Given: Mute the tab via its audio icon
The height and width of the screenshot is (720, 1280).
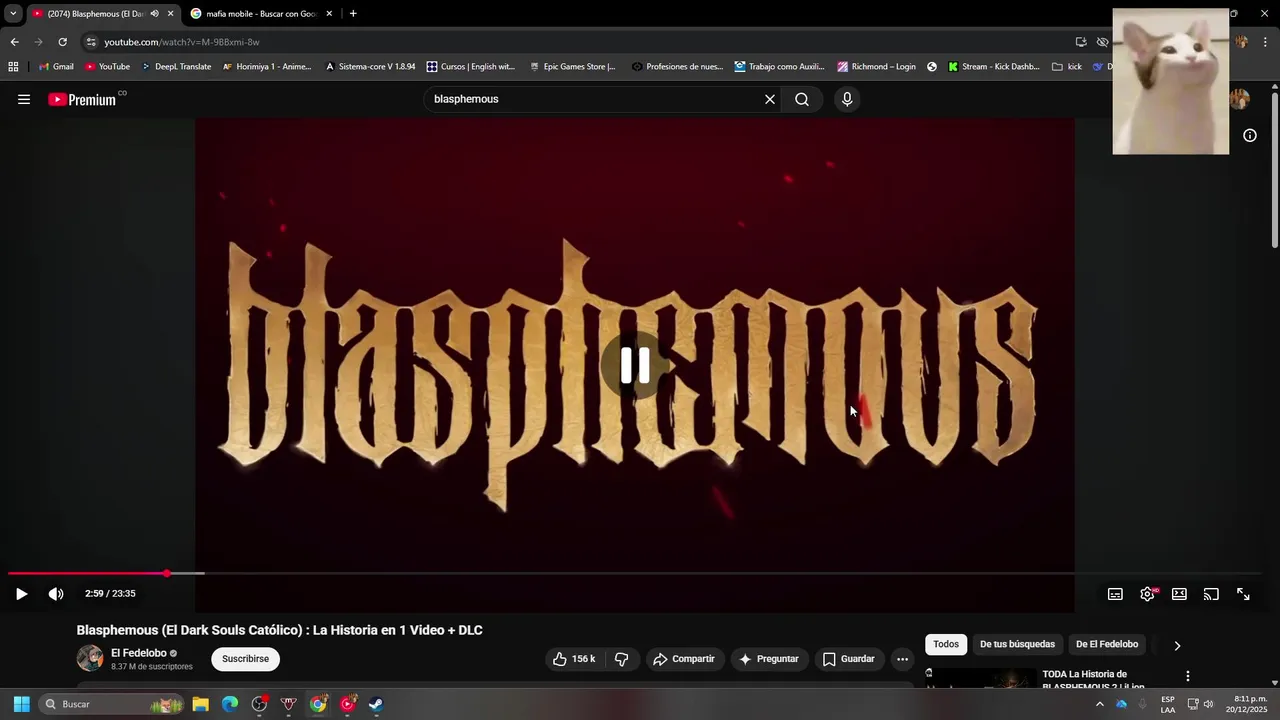Looking at the screenshot, I should tap(154, 14).
